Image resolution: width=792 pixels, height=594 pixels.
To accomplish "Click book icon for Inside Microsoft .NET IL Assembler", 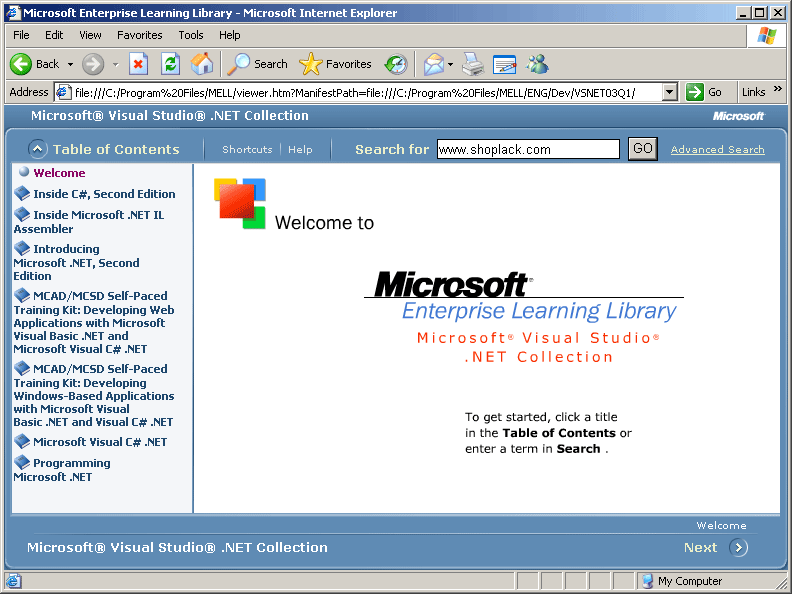I will pyautogui.click(x=22, y=214).
